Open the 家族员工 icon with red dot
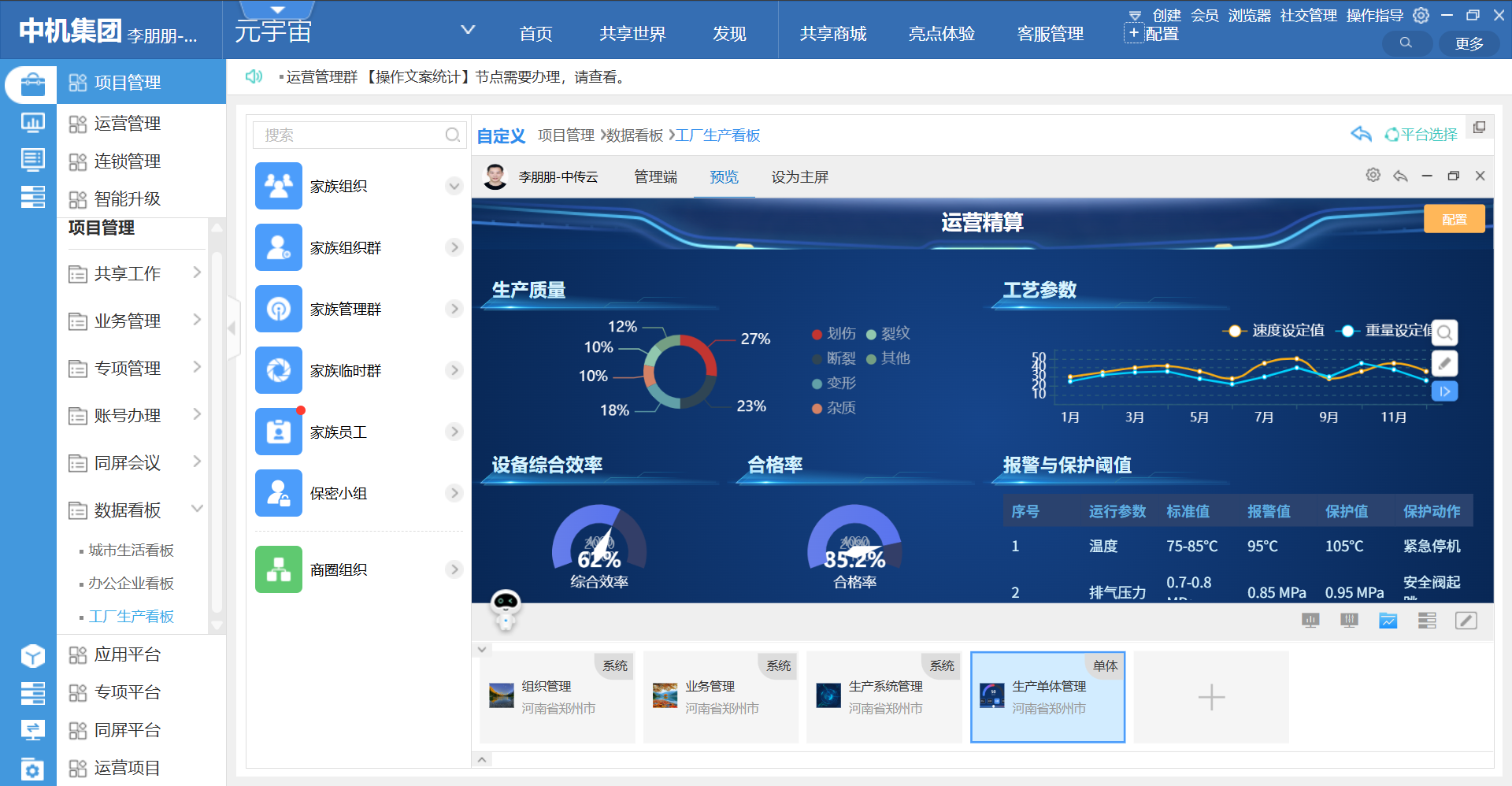This screenshot has height=786, width=1512. tap(279, 432)
